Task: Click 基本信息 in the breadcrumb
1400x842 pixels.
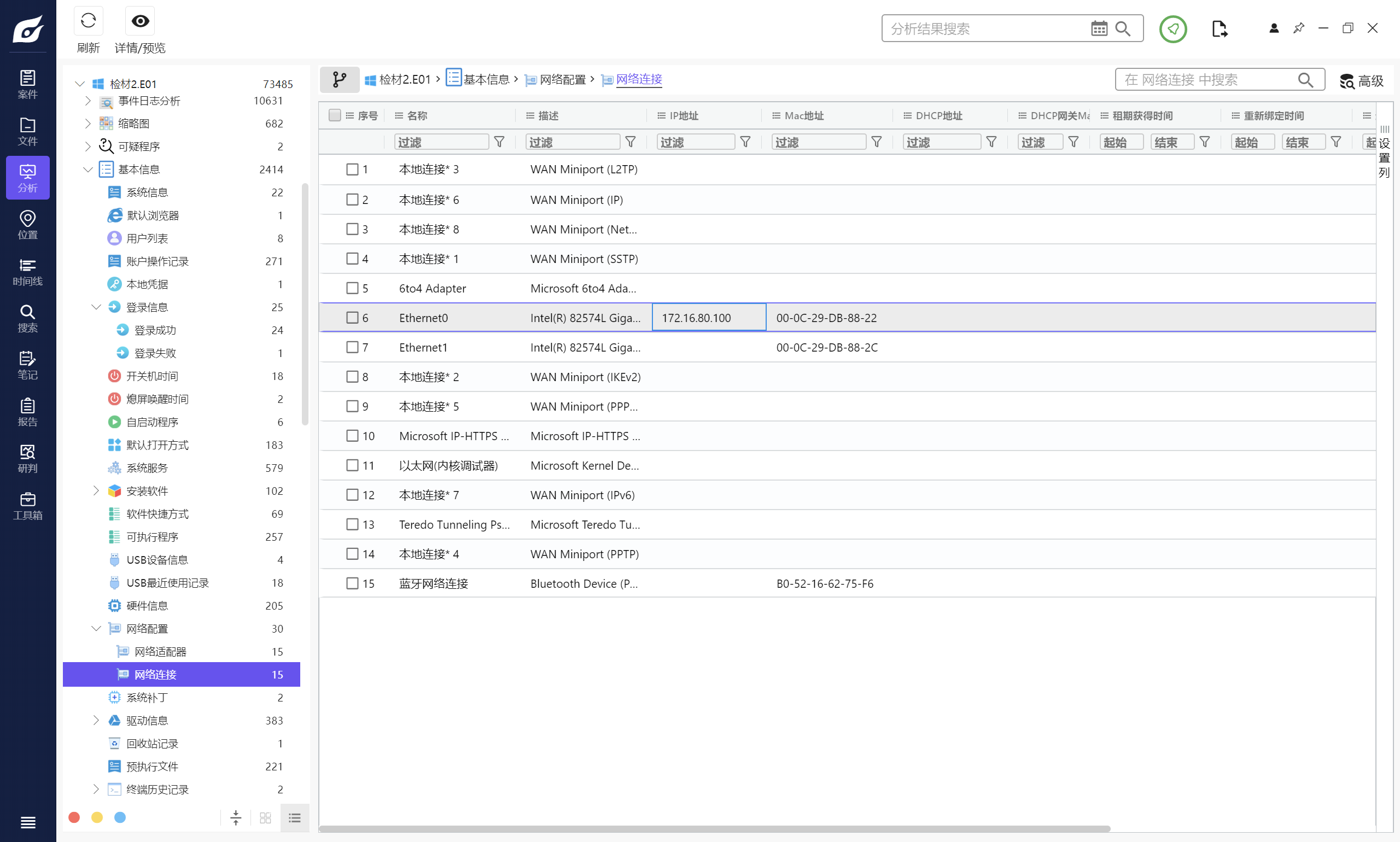Action: (x=486, y=79)
